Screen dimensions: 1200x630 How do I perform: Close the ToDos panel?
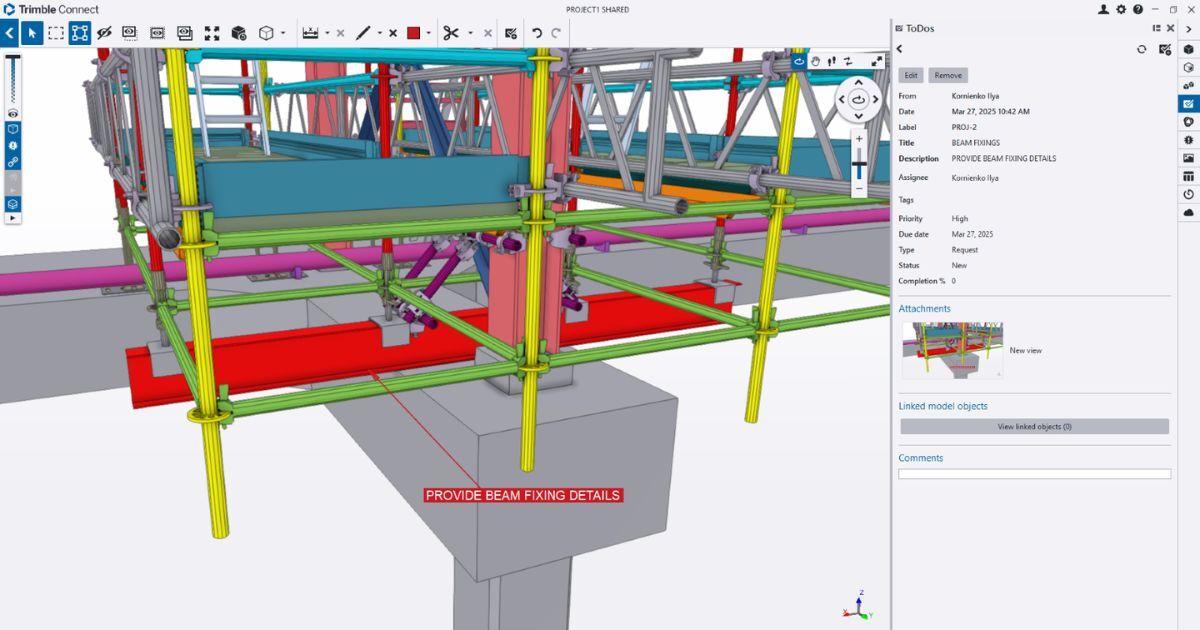point(1169,28)
